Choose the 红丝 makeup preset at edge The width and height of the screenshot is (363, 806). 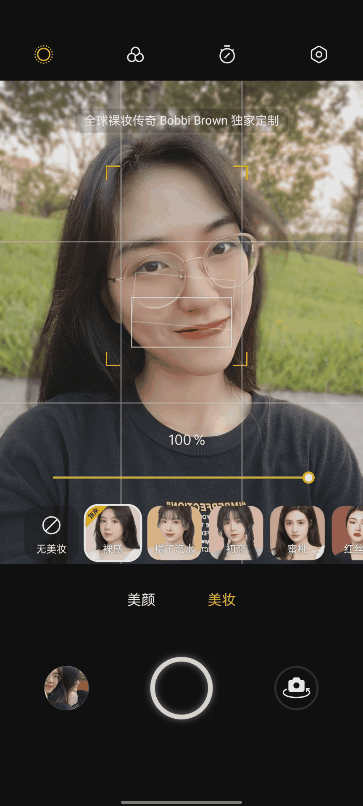348,533
